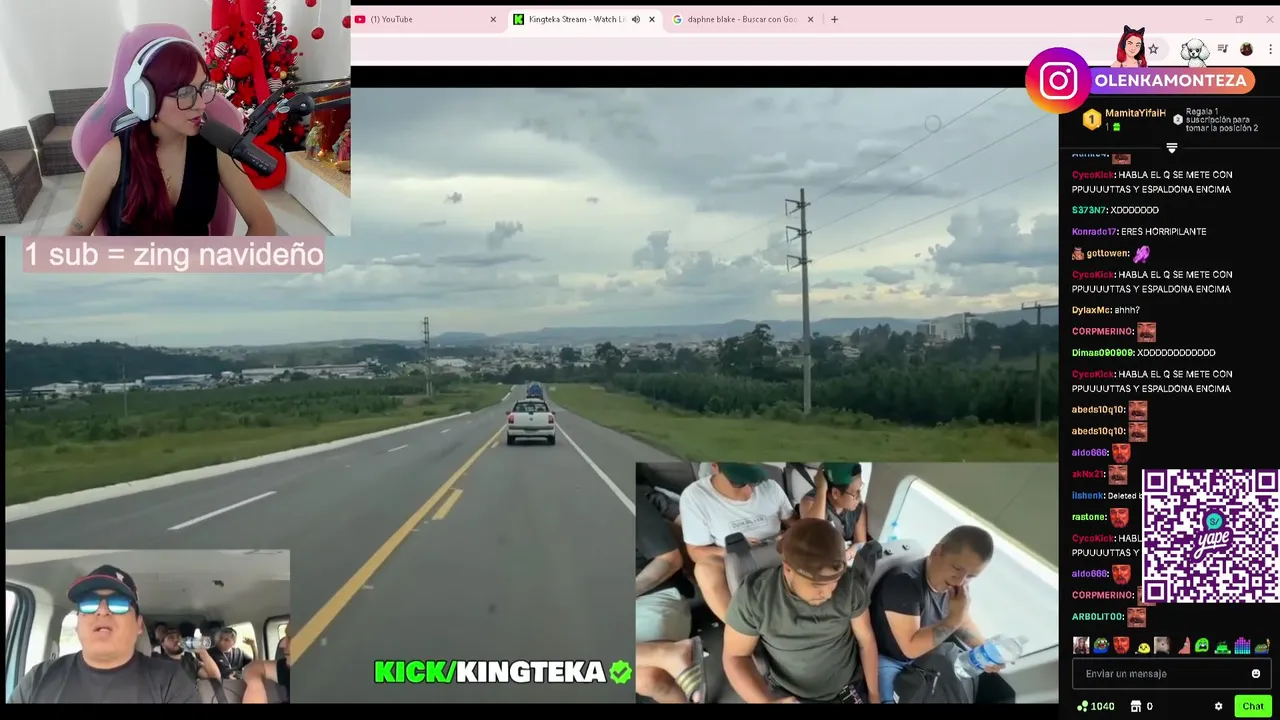Mute audio on the Kingteka Stream tab
The width and height of the screenshot is (1280, 720).
pos(635,19)
